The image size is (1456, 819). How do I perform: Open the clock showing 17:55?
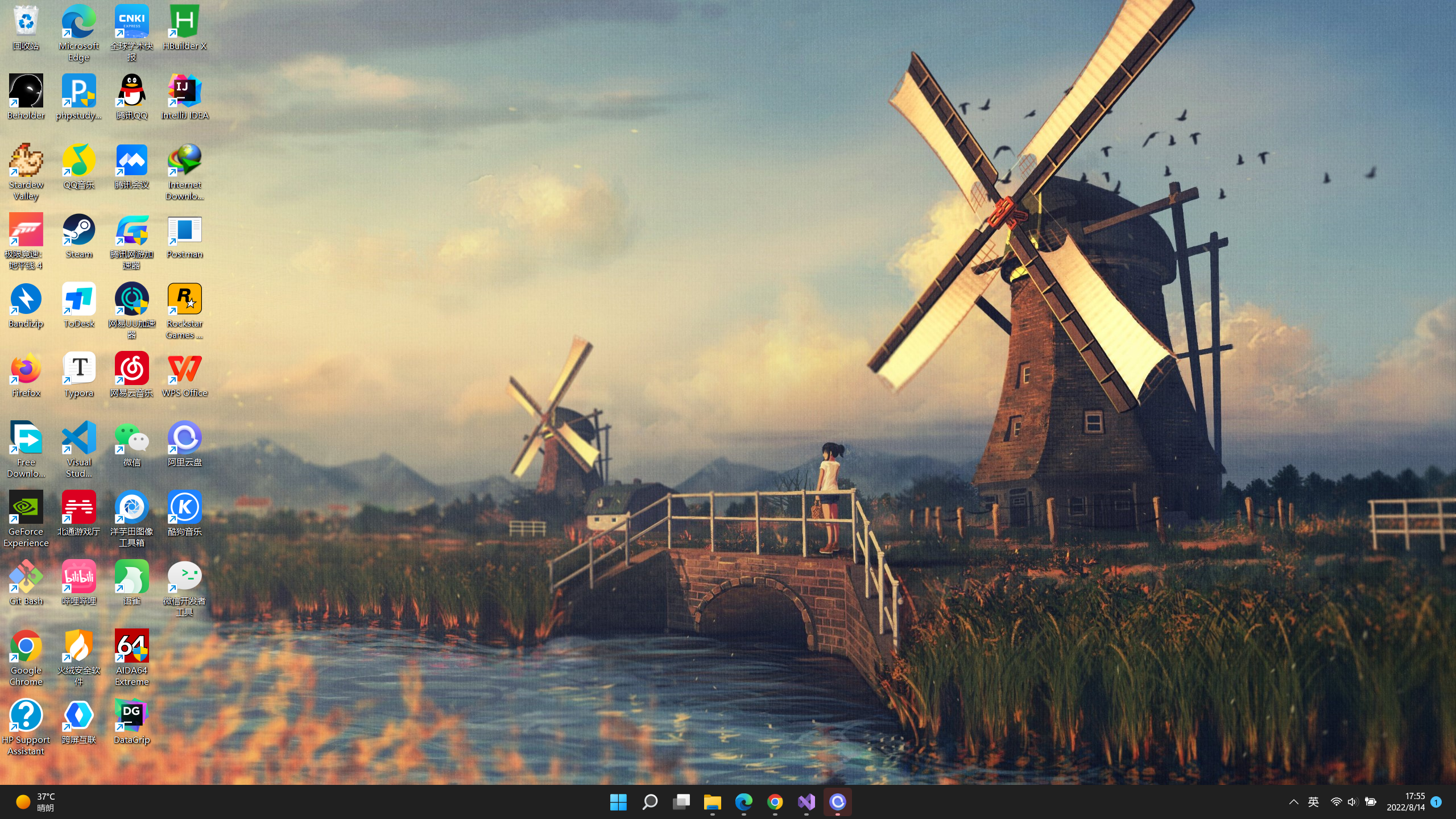(1405, 802)
